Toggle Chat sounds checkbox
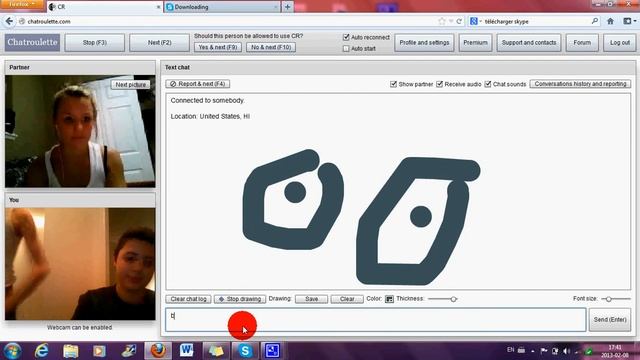Viewport: 640px width, 360px height. (488, 84)
